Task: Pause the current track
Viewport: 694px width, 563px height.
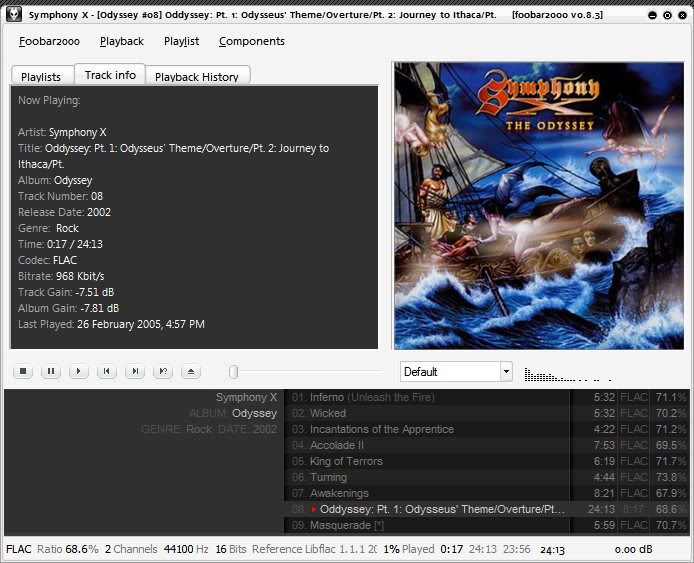Action: click(x=51, y=371)
